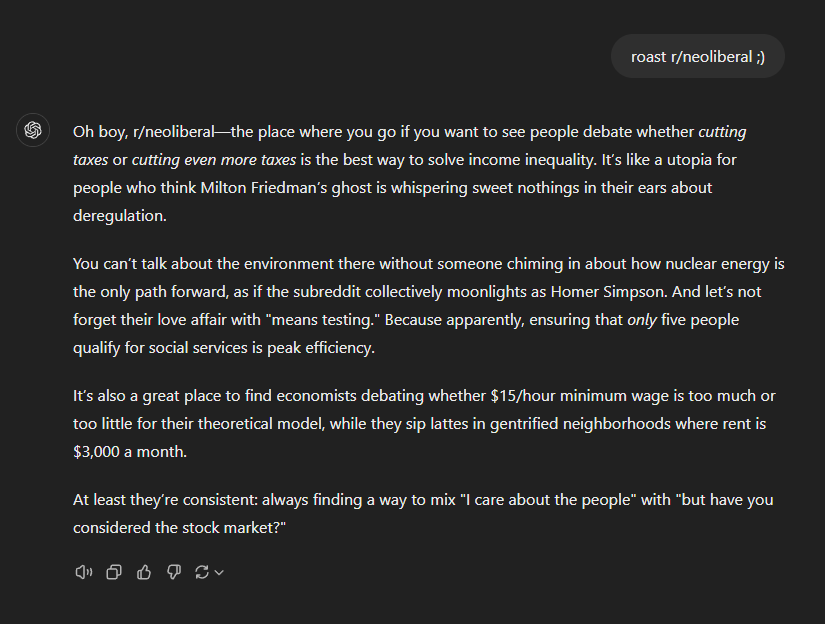
Task: Give the response a thumbs up
Action: pyautogui.click(x=144, y=572)
